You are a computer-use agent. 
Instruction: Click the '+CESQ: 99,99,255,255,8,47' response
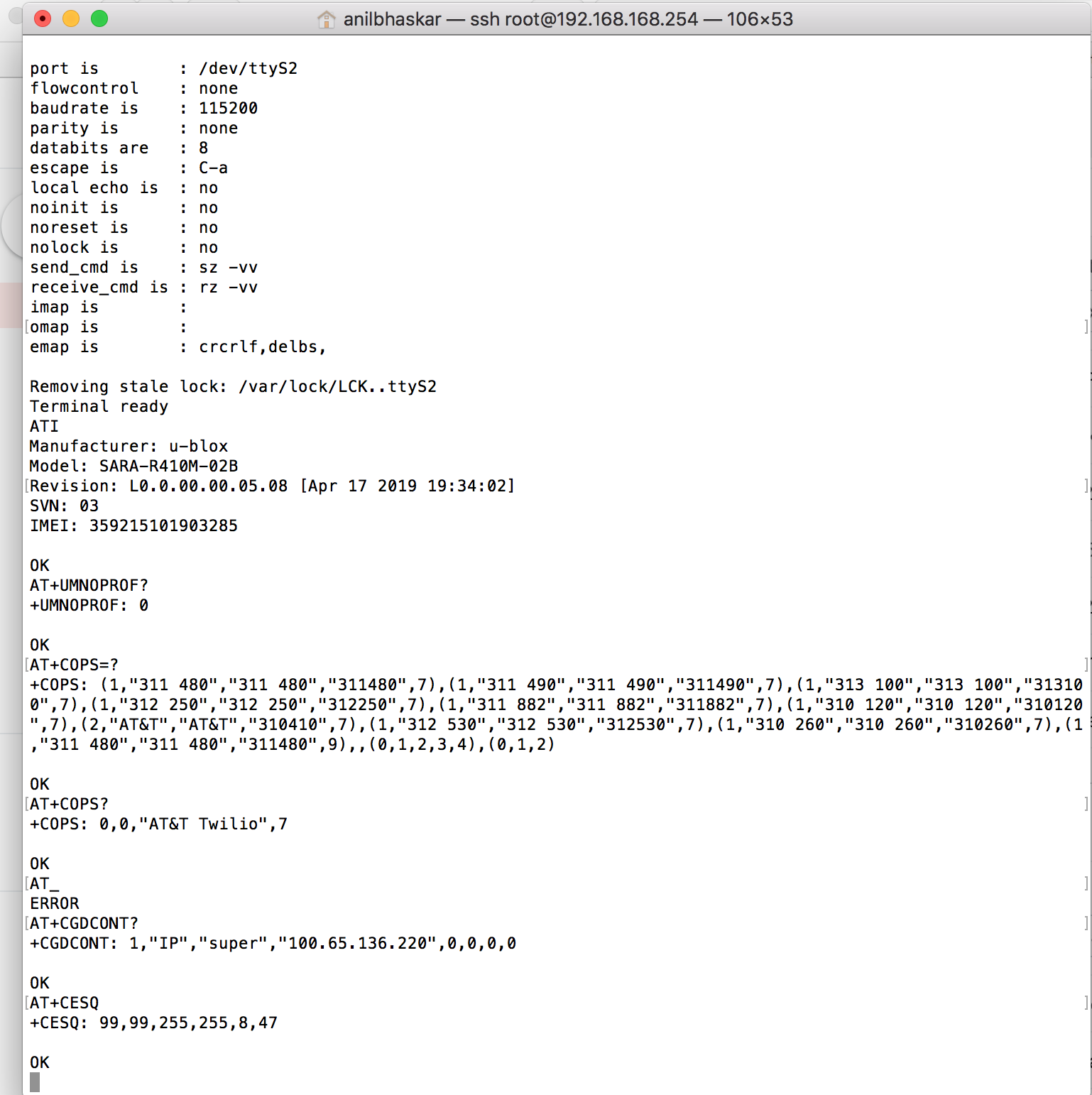pyautogui.click(x=153, y=1023)
